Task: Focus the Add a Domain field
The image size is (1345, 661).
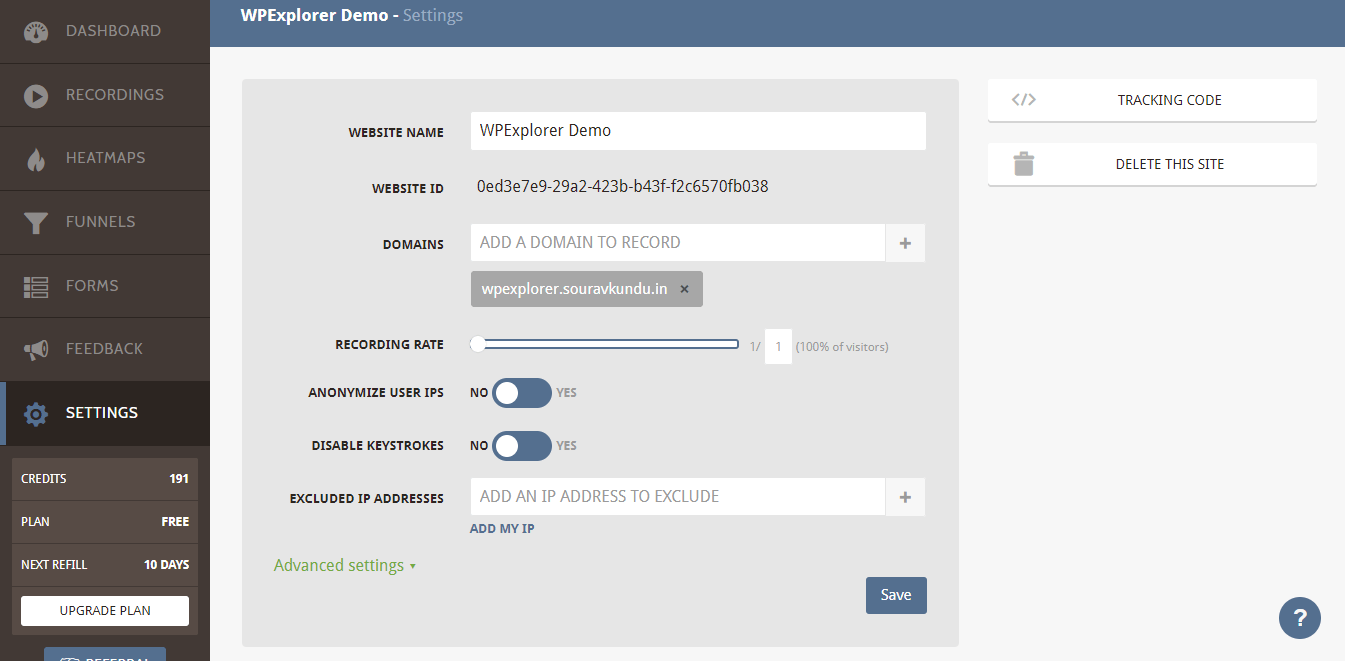Action: 678,243
